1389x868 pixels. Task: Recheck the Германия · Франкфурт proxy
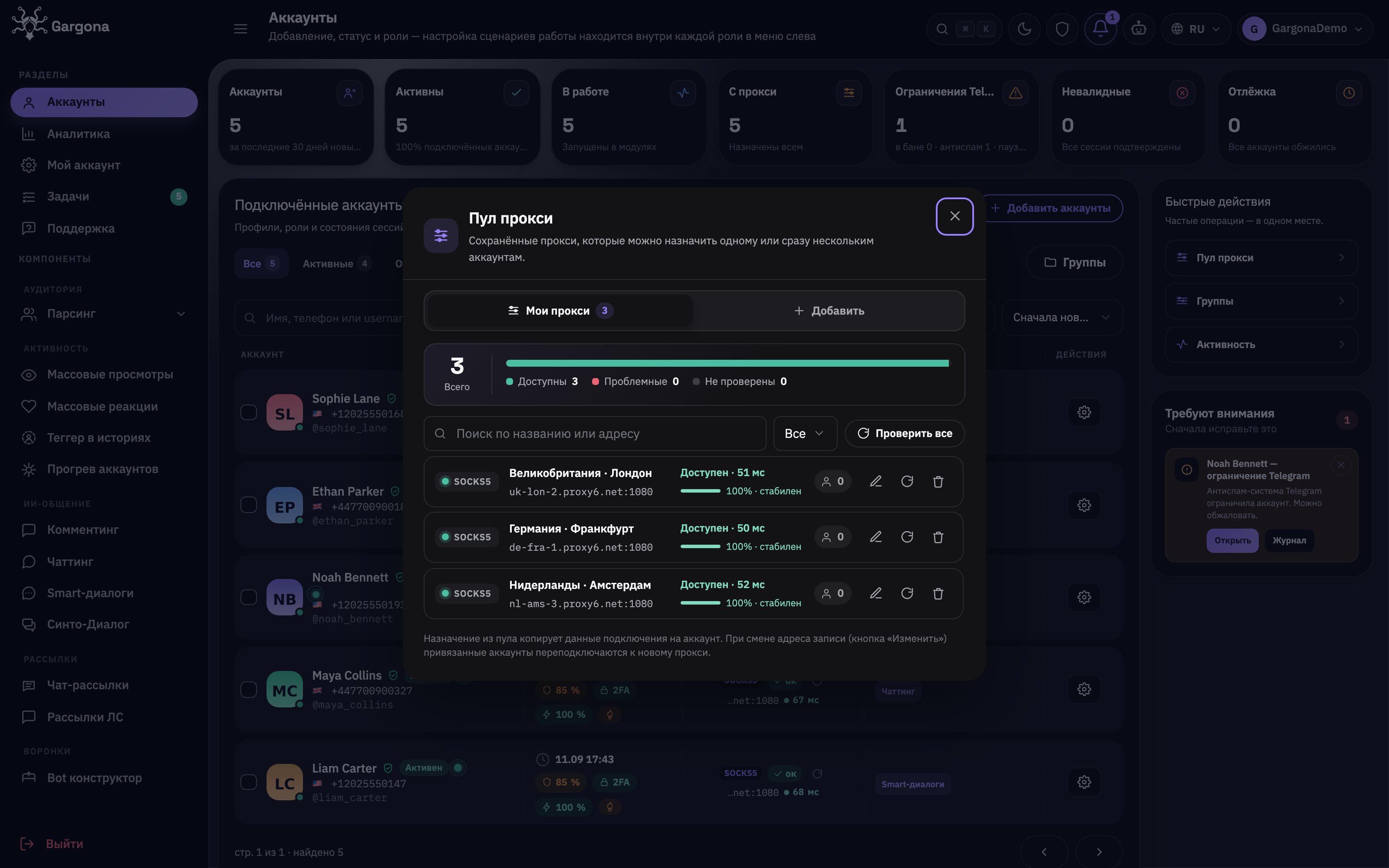coord(907,537)
